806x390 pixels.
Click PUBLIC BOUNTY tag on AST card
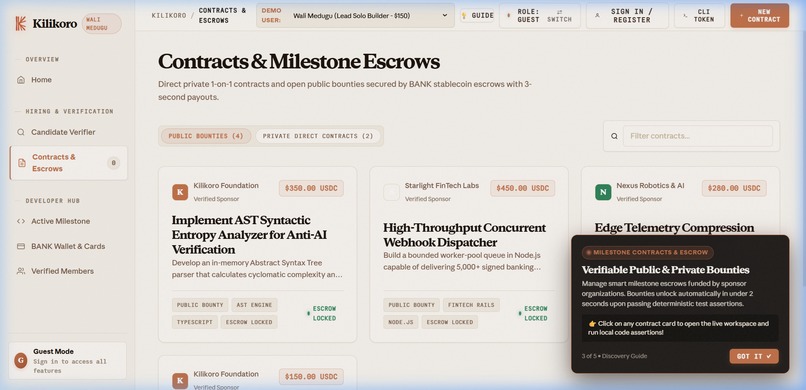pyautogui.click(x=200, y=305)
